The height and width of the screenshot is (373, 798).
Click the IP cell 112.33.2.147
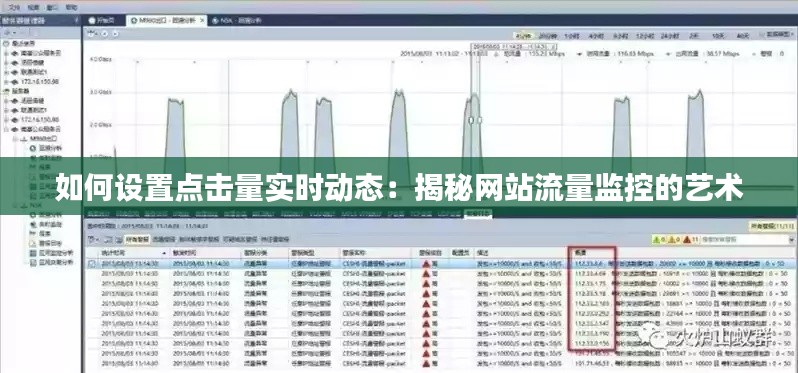point(591,323)
